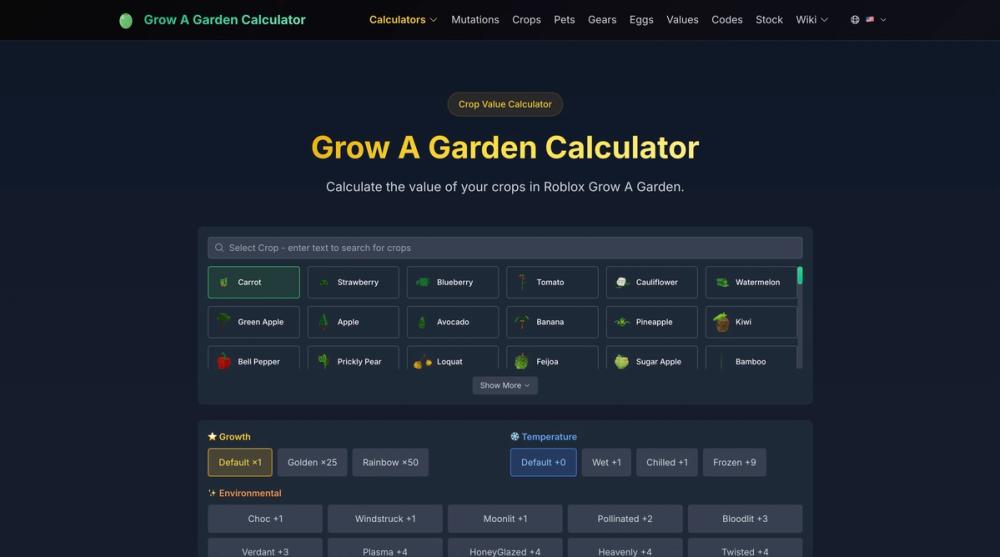Select the Avocado crop

pyautogui.click(x=452, y=322)
